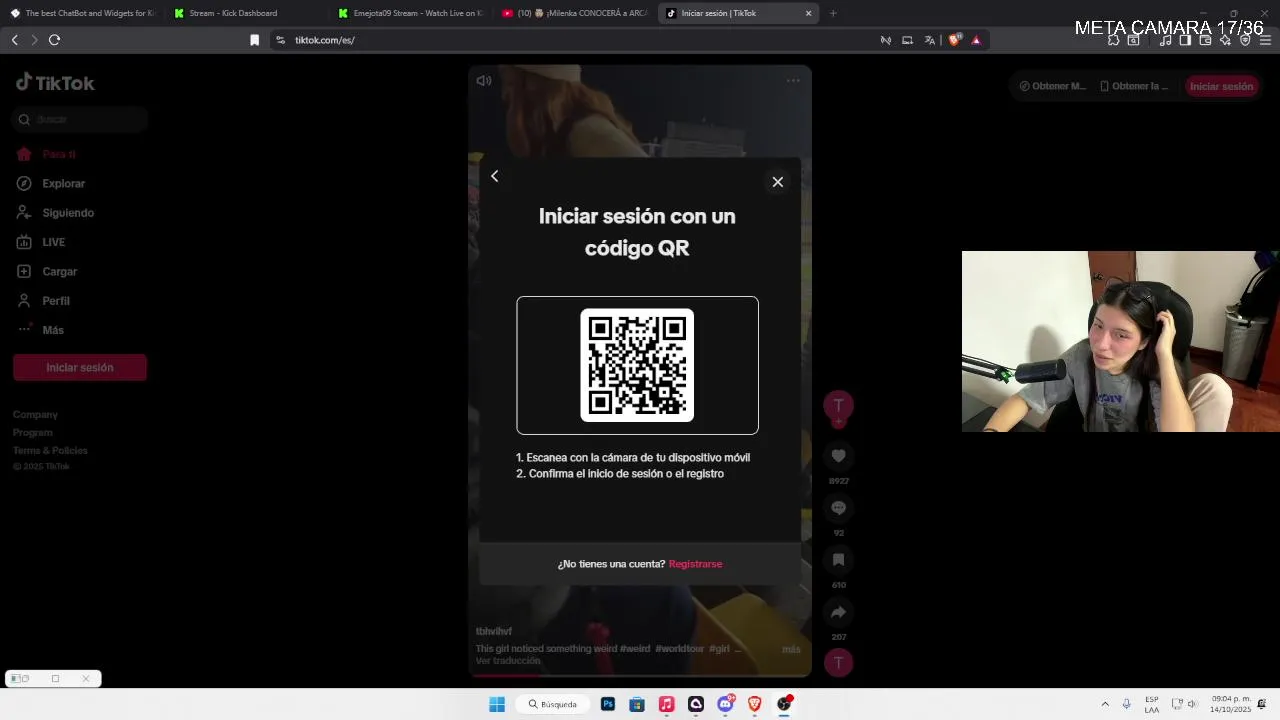Image resolution: width=1280 pixels, height=720 pixels.
Task: Click the taskbar Búsqueda search box
Action: pyautogui.click(x=552, y=704)
